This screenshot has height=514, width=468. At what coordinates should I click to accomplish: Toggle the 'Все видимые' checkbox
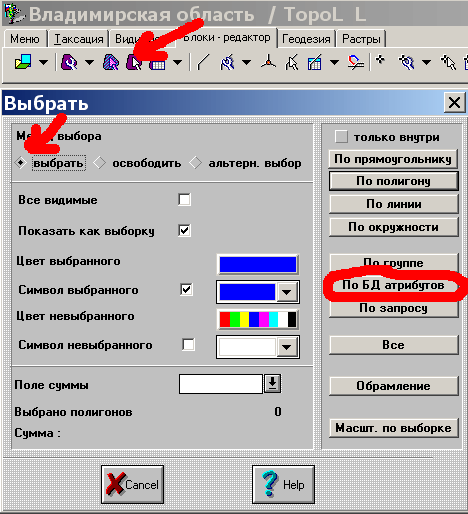tap(185, 200)
